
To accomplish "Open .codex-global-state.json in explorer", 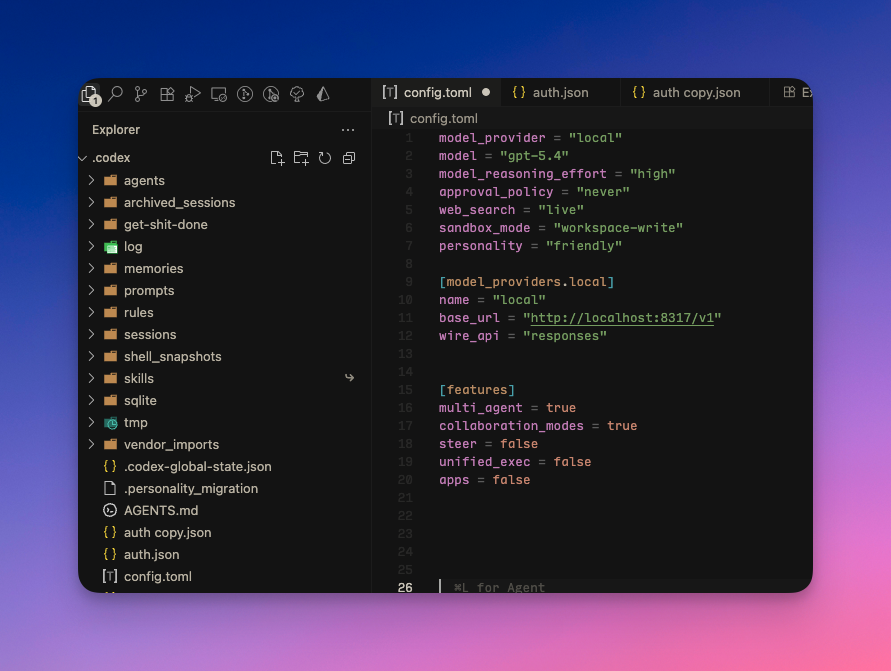I will point(197,466).
